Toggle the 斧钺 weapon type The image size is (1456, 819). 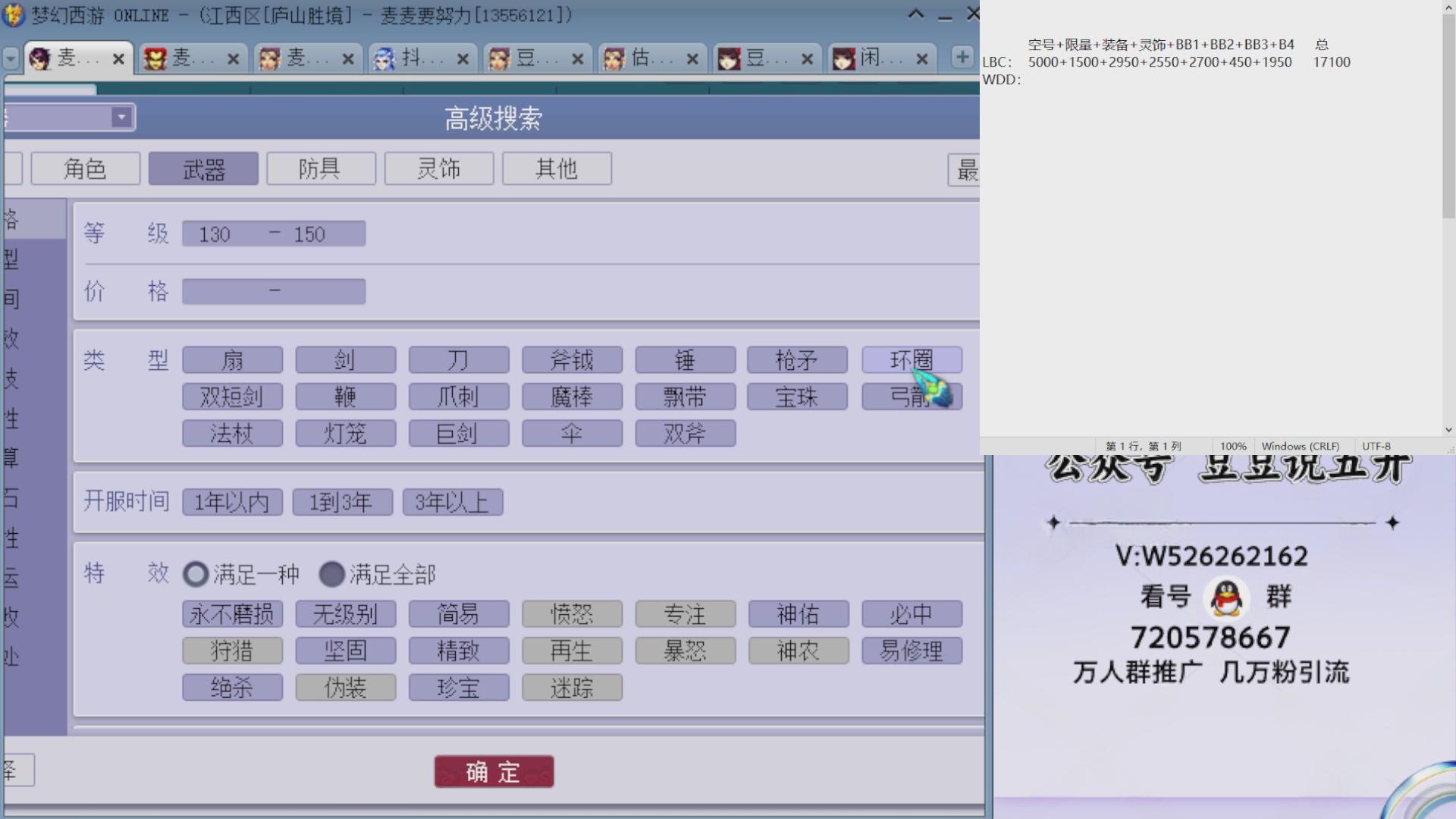572,360
